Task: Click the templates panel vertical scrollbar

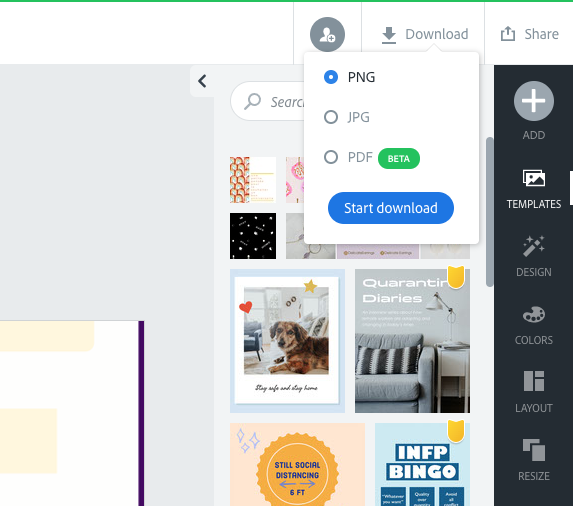Action: coord(490,212)
